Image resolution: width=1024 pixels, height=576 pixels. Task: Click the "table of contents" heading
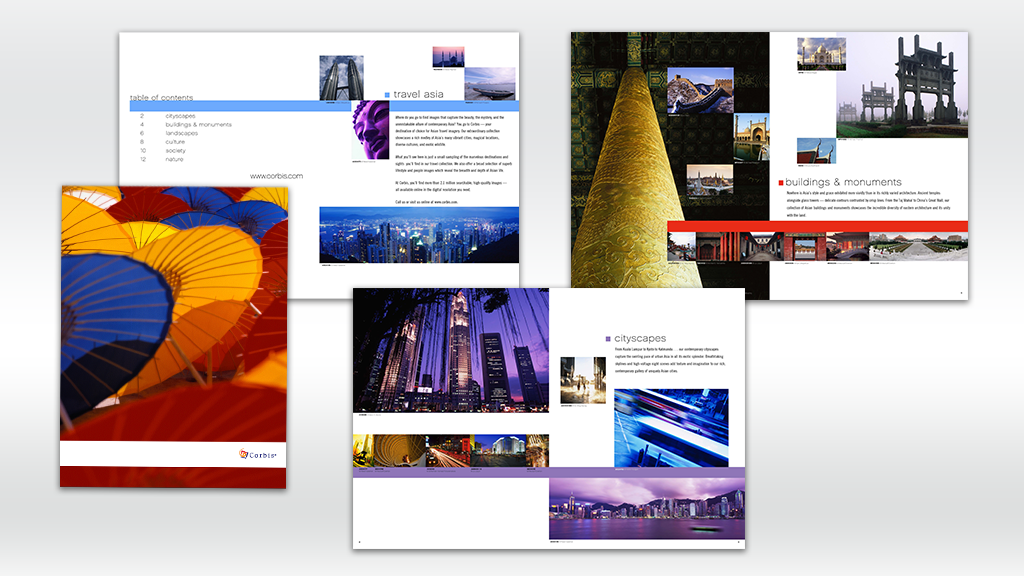(x=161, y=97)
